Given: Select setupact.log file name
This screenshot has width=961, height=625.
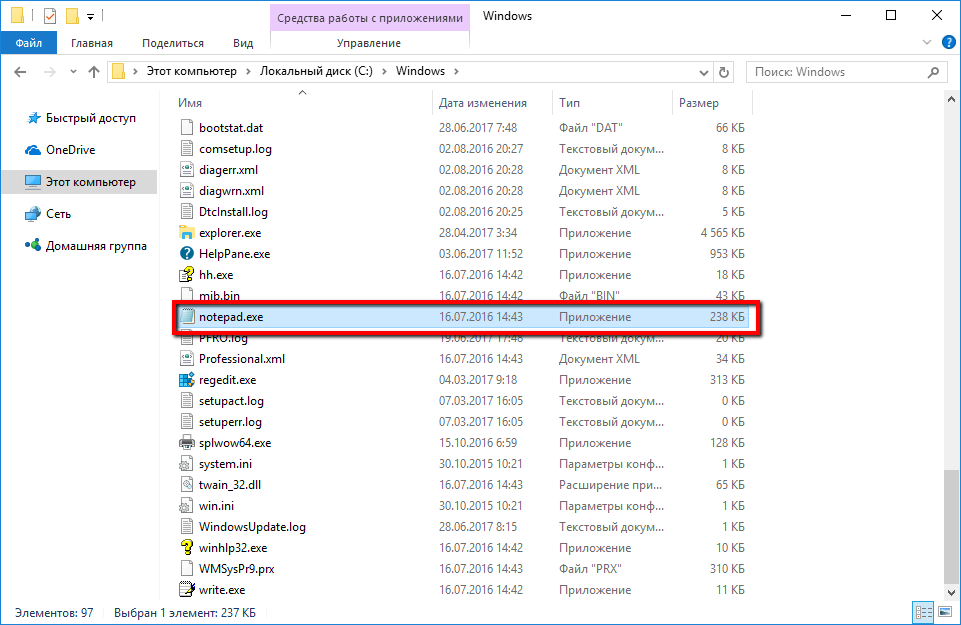Looking at the screenshot, I should pos(231,401).
